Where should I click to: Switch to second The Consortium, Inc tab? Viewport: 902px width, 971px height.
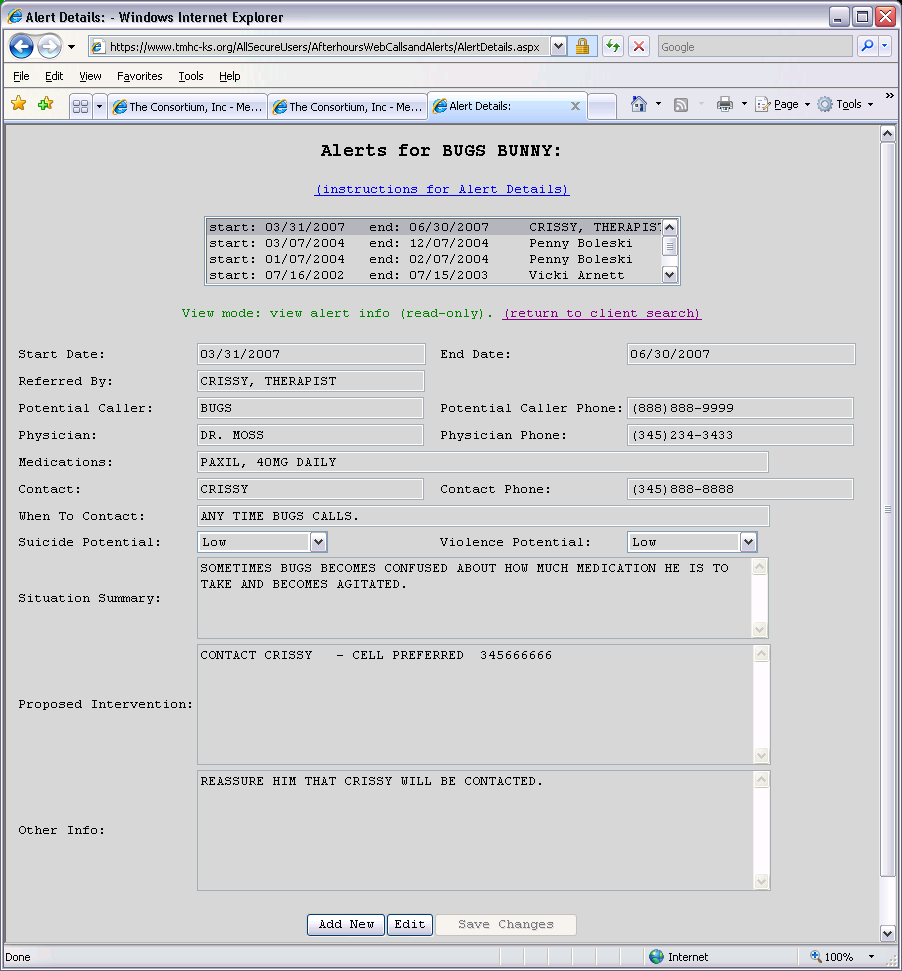[x=348, y=107]
